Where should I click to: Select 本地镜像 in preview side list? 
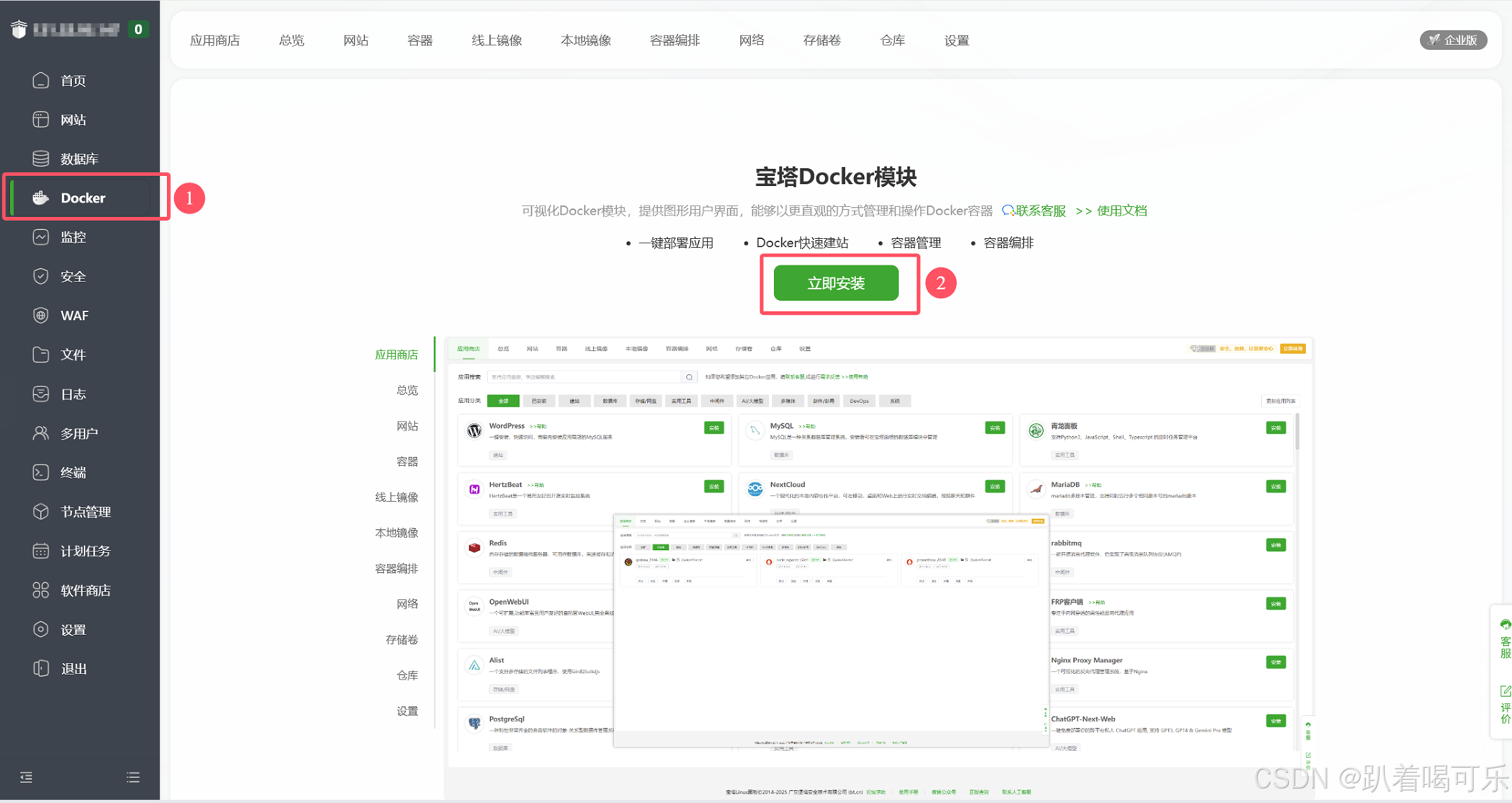396,533
